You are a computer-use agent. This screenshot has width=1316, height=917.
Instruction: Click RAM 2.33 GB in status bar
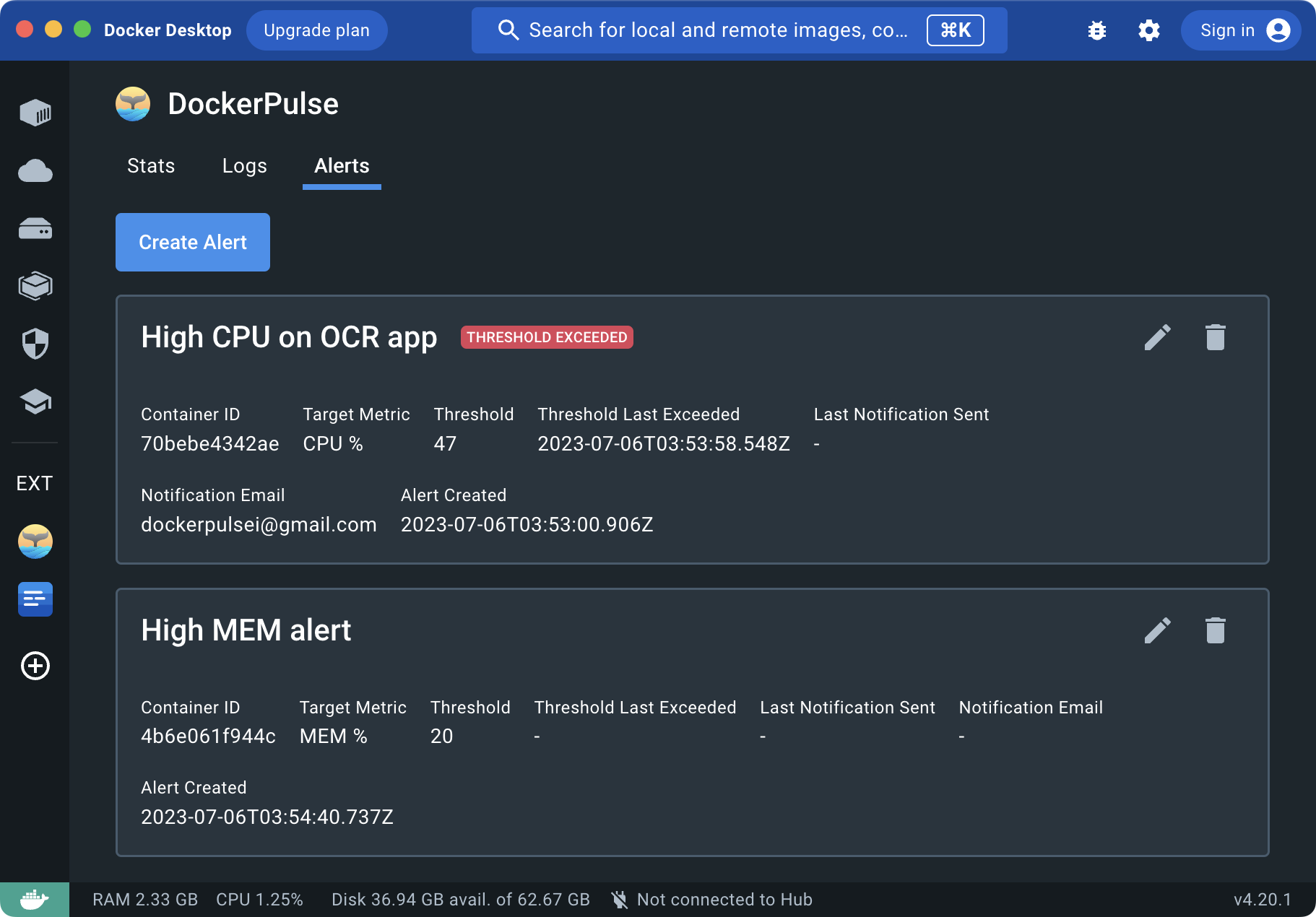click(x=145, y=900)
